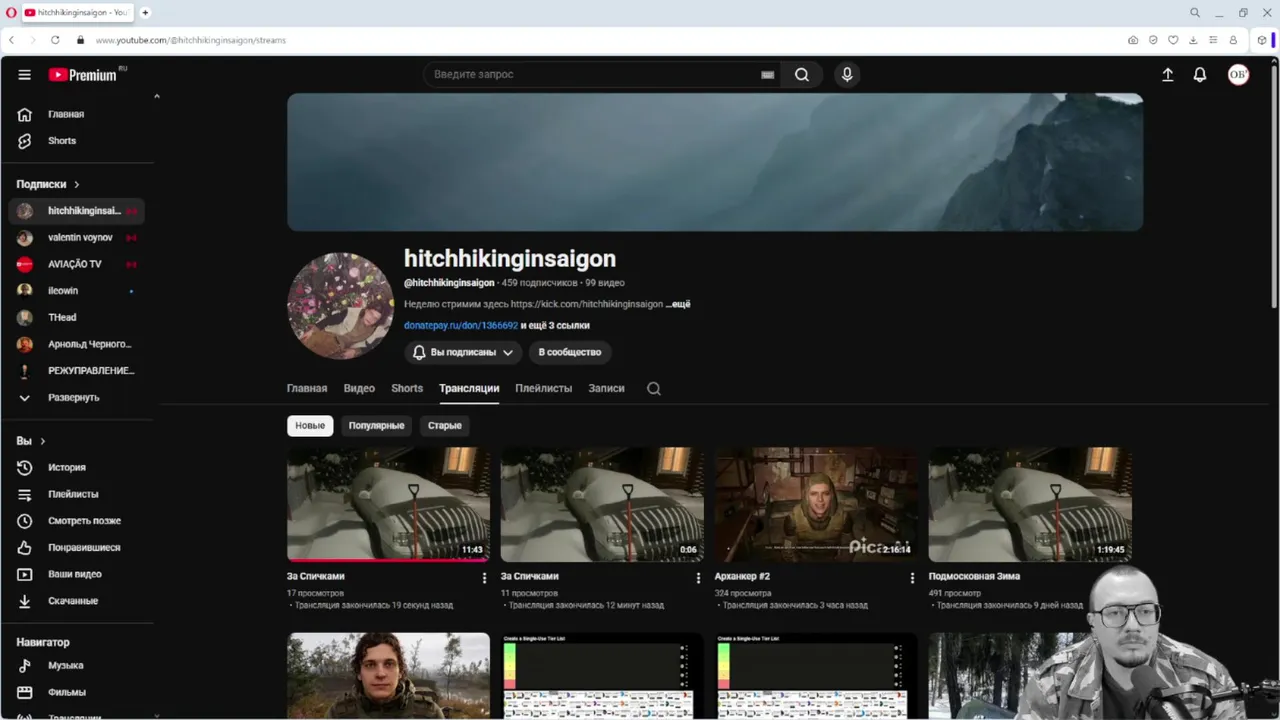
Task: Click и ещё 3 ссылки link
Action: coord(555,325)
